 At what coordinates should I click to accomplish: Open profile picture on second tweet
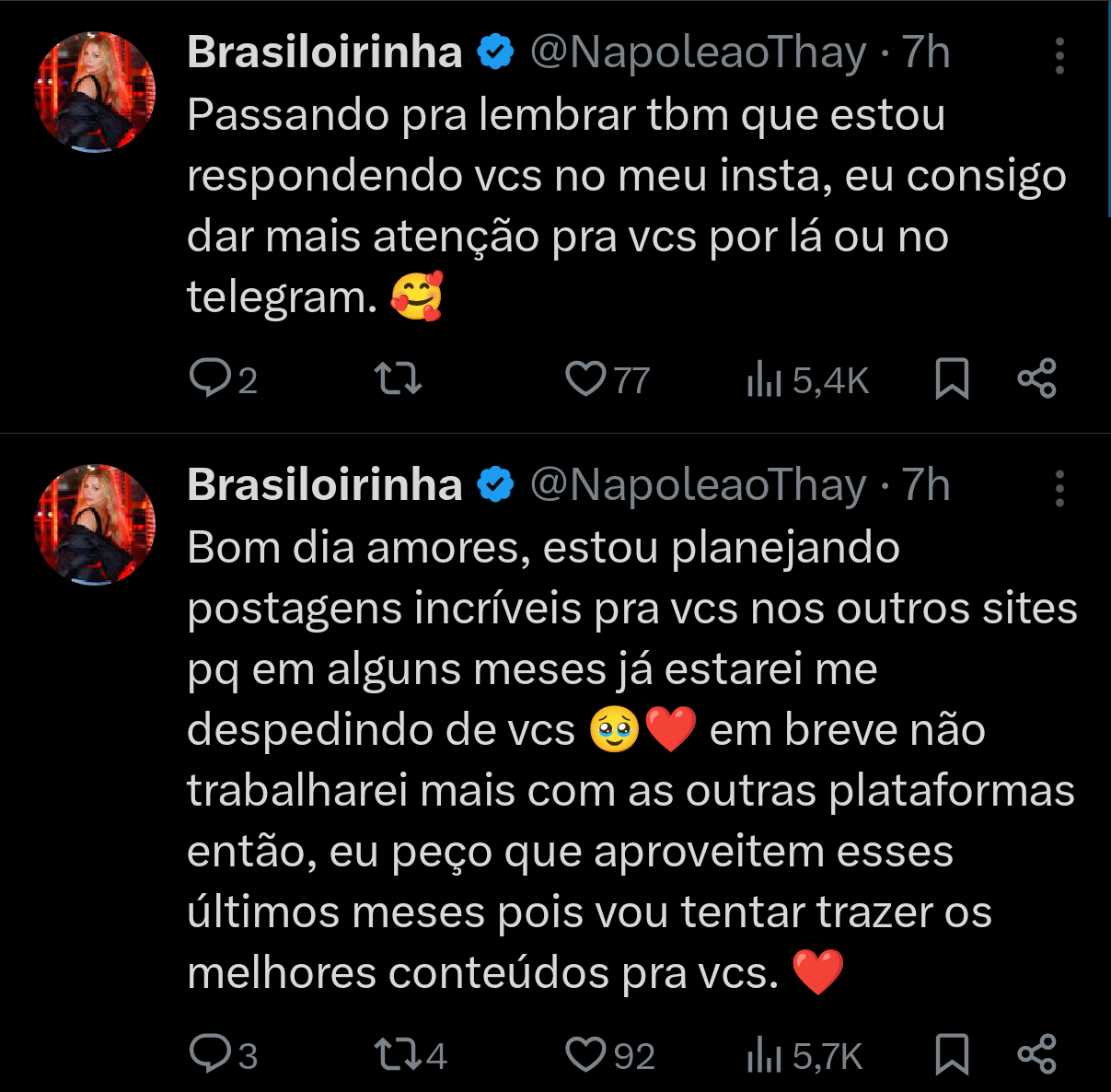click(95, 525)
